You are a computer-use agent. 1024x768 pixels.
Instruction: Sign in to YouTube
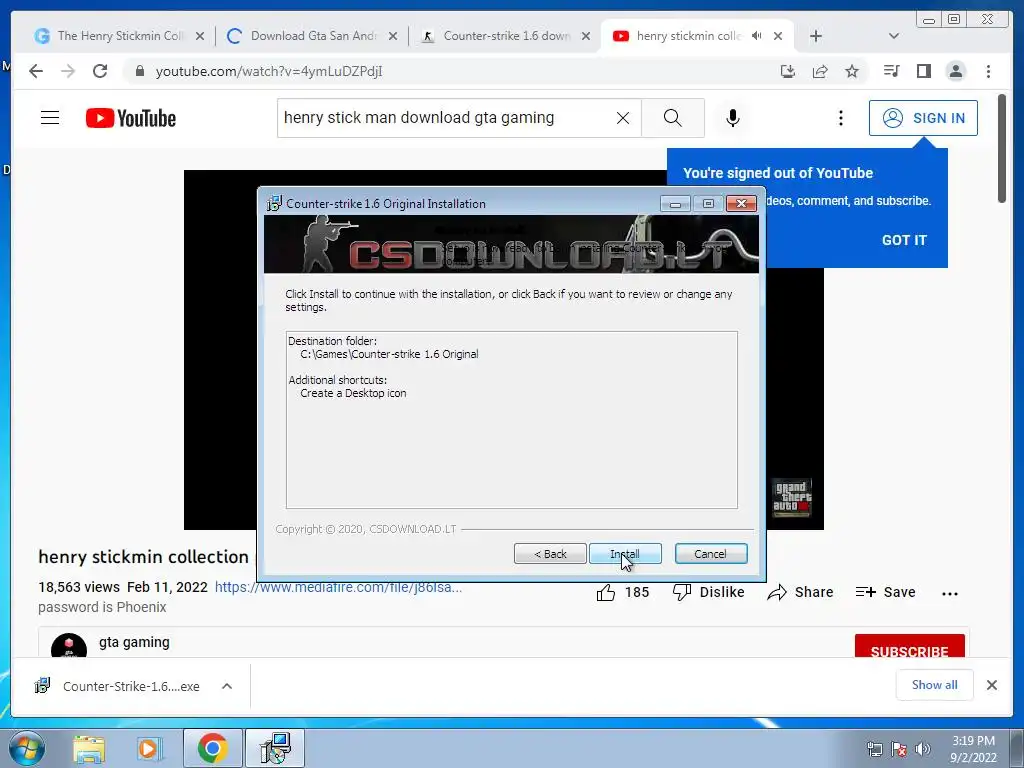(x=923, y=118)
